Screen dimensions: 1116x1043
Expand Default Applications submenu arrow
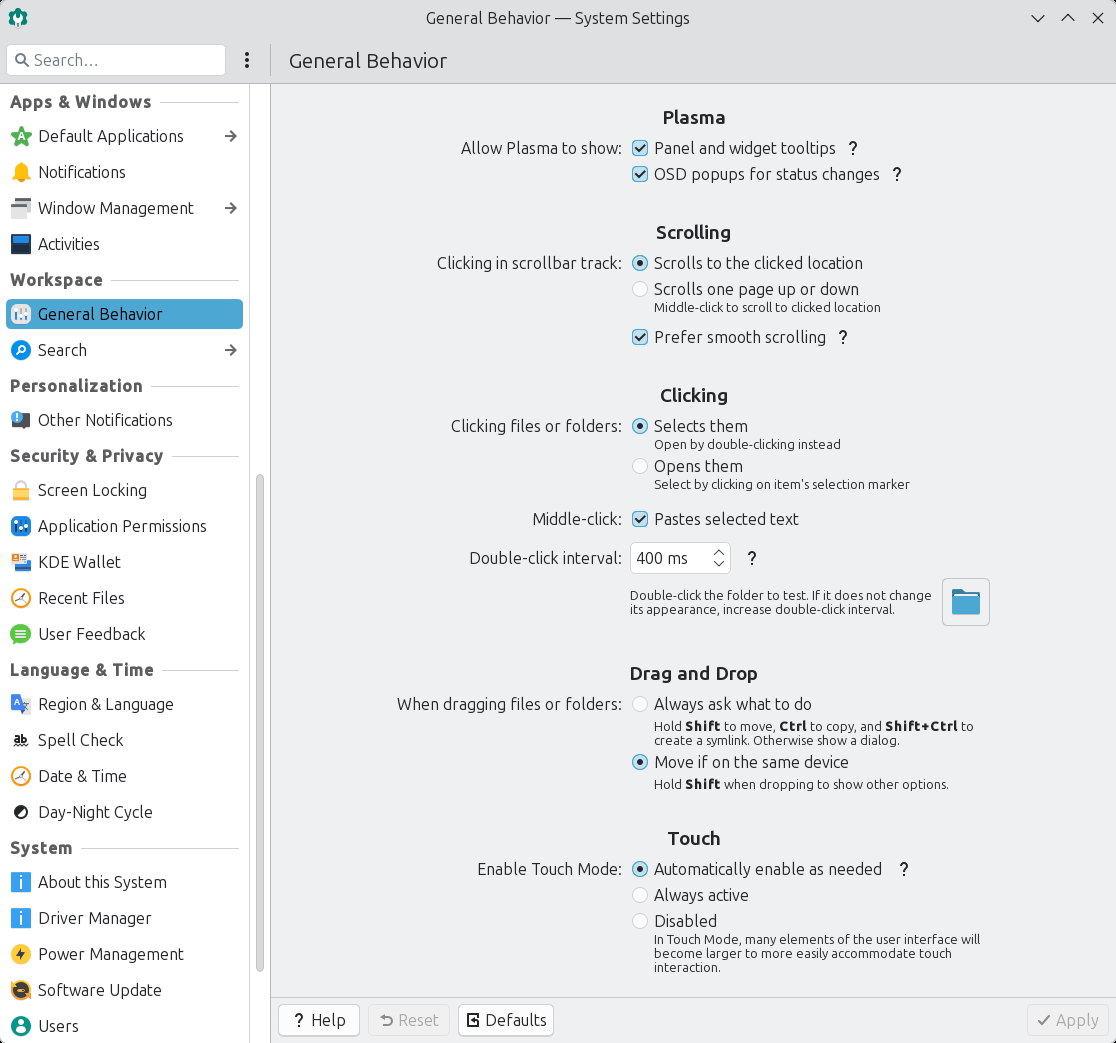(x=230, y=136)
